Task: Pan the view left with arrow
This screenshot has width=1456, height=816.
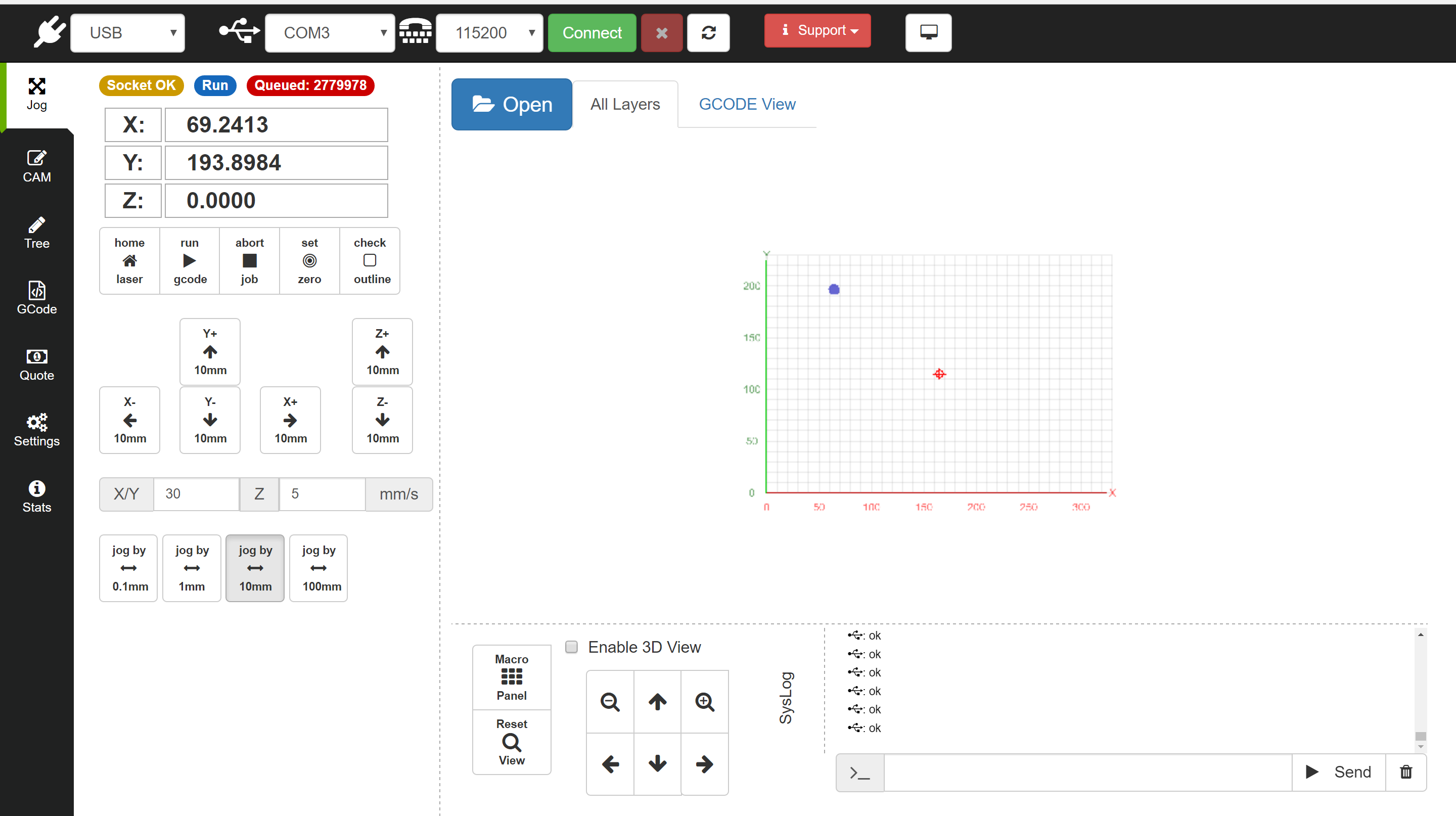Action: click(x=610, y=764)
